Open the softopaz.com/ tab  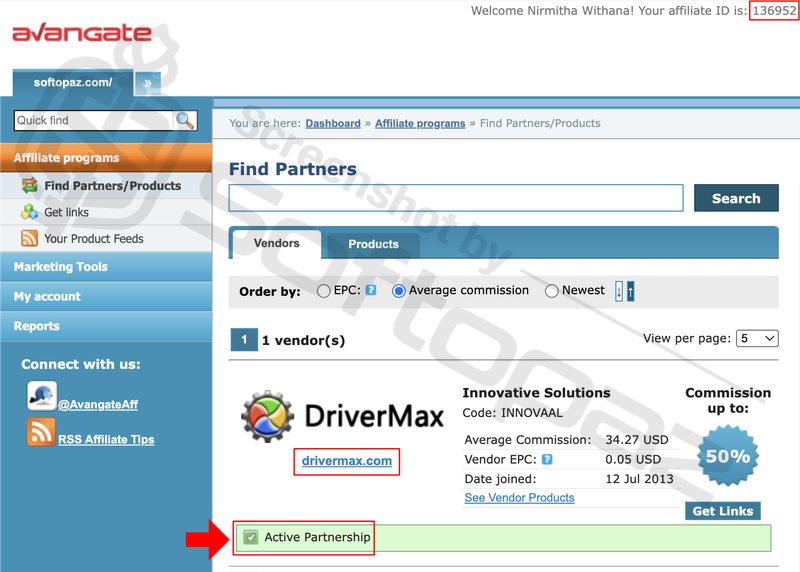pos(73,83)
